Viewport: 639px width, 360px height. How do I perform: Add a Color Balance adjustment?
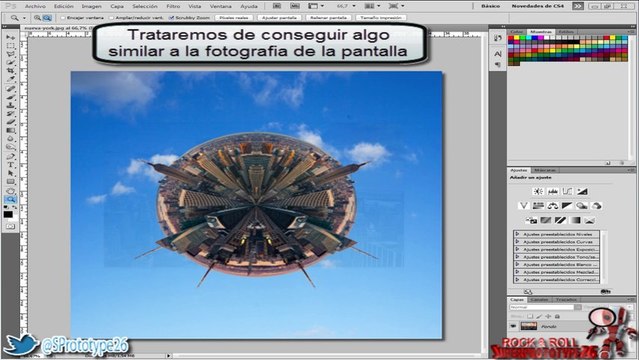(x=553, y=205)
